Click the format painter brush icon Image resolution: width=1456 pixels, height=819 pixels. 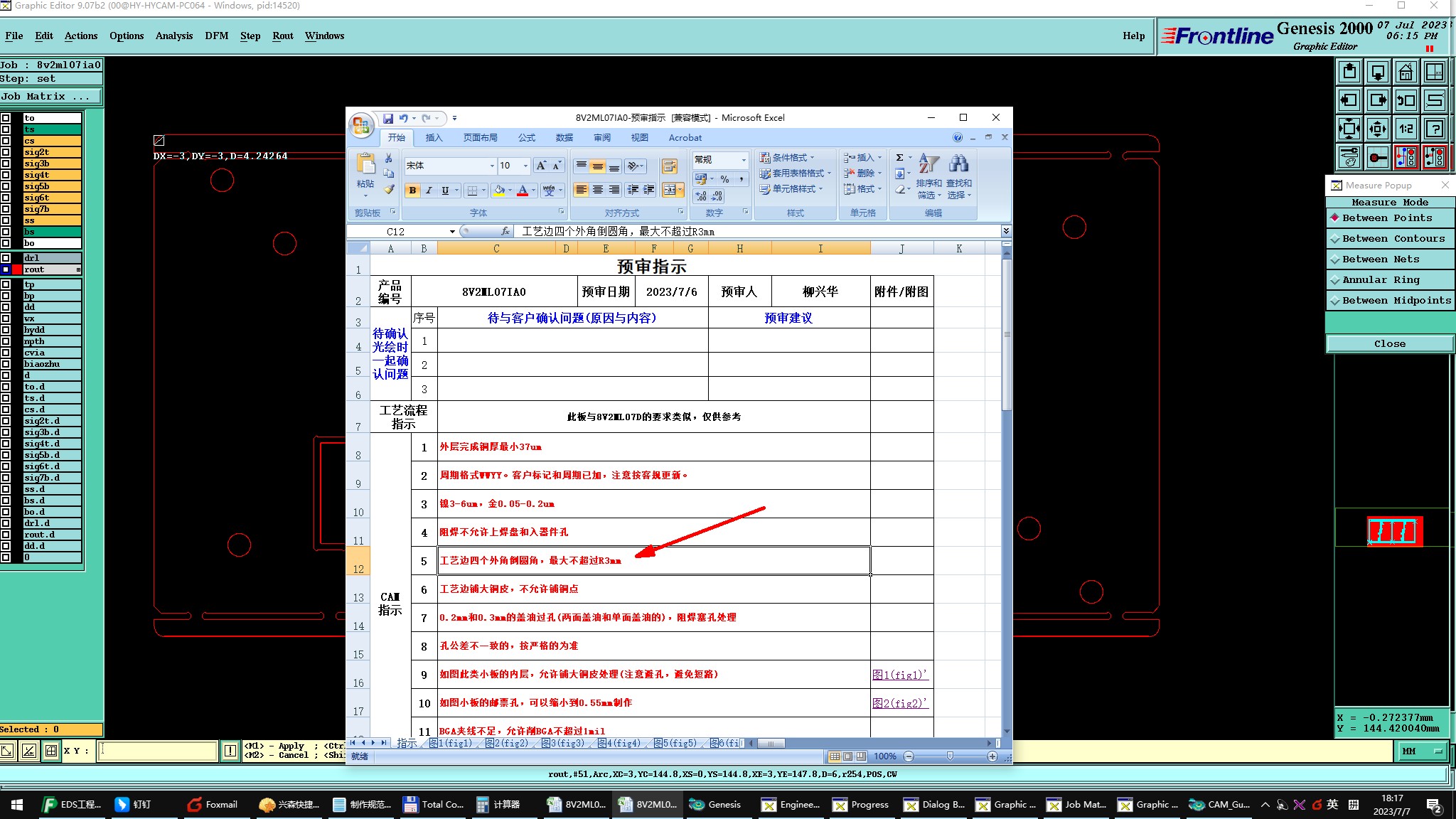click(389, 189)
